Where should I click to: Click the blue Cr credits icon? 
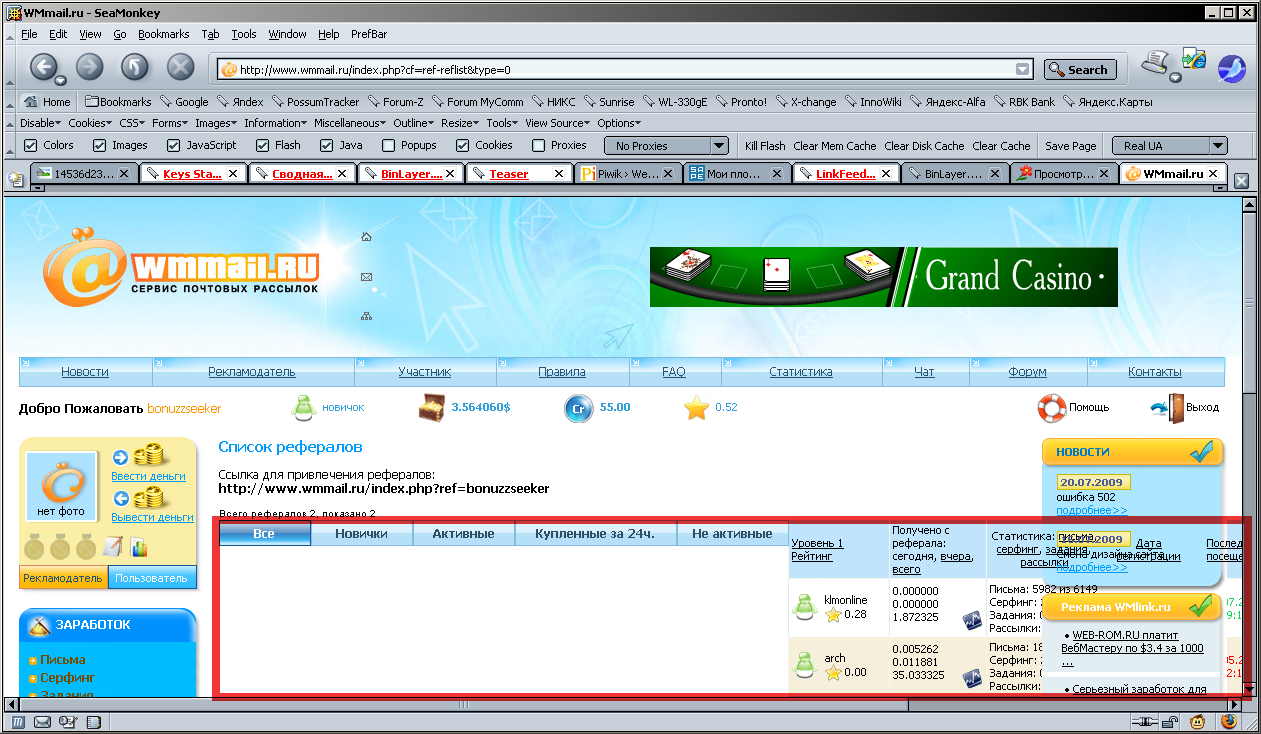(577, 408)
